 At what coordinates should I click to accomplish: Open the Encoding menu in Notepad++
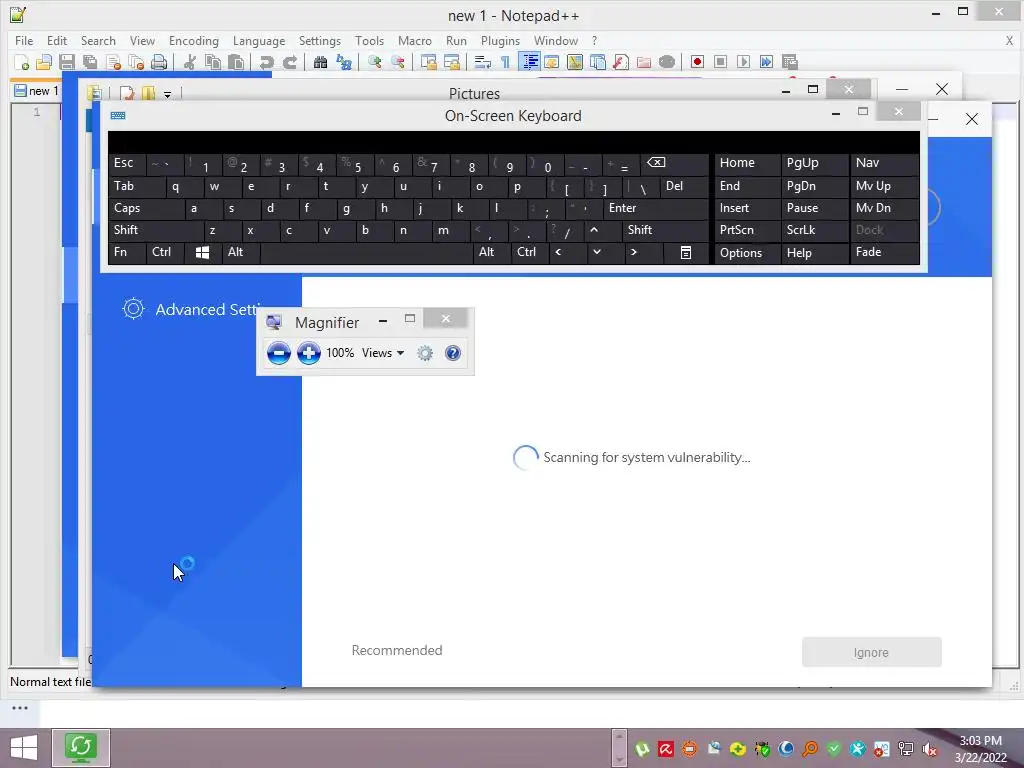pyautogui.click(x=194, y=40)
